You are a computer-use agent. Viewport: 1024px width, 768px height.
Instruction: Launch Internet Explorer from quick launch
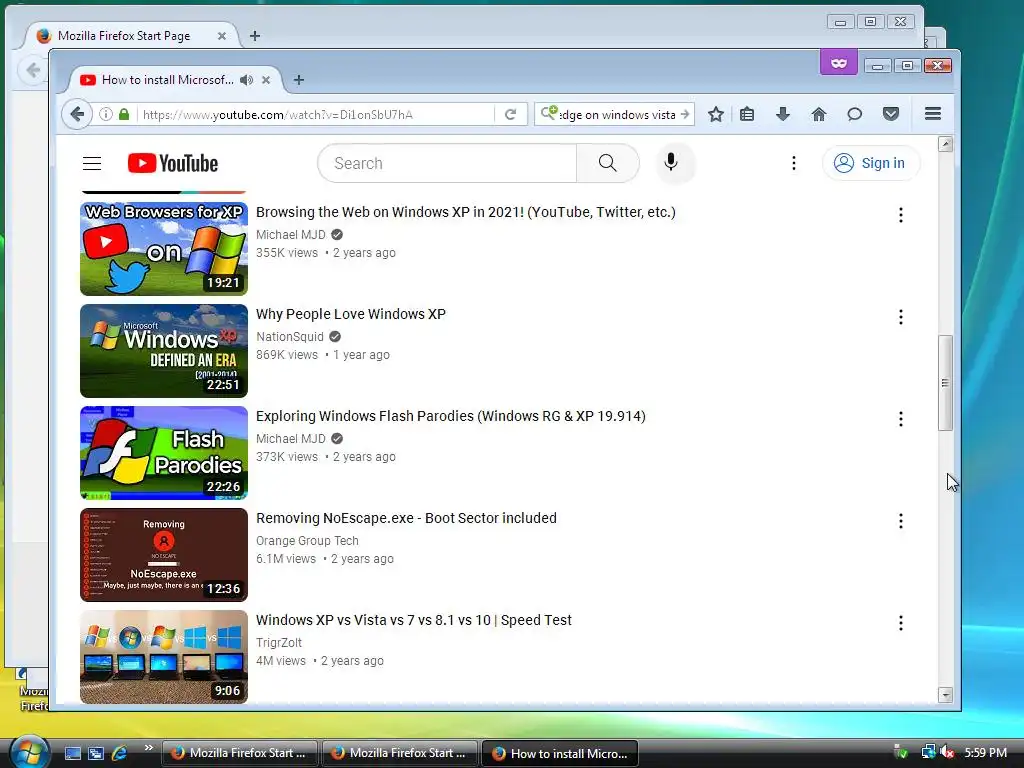(119, 753)
